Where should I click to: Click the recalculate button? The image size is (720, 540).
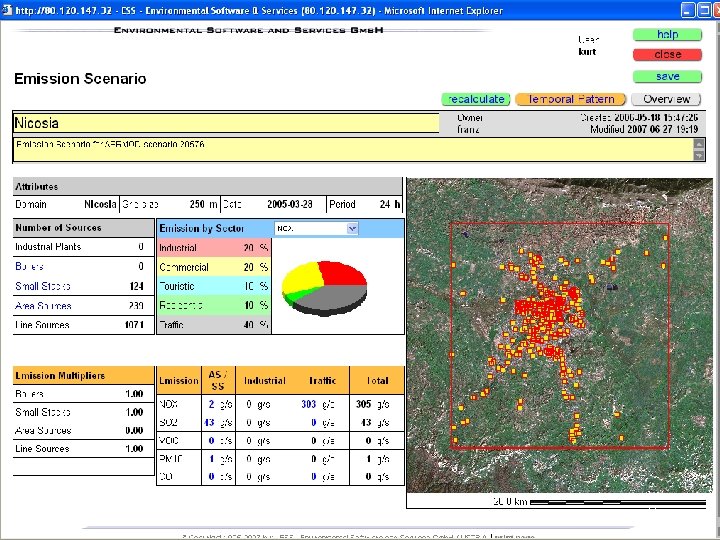click(476, 99)
